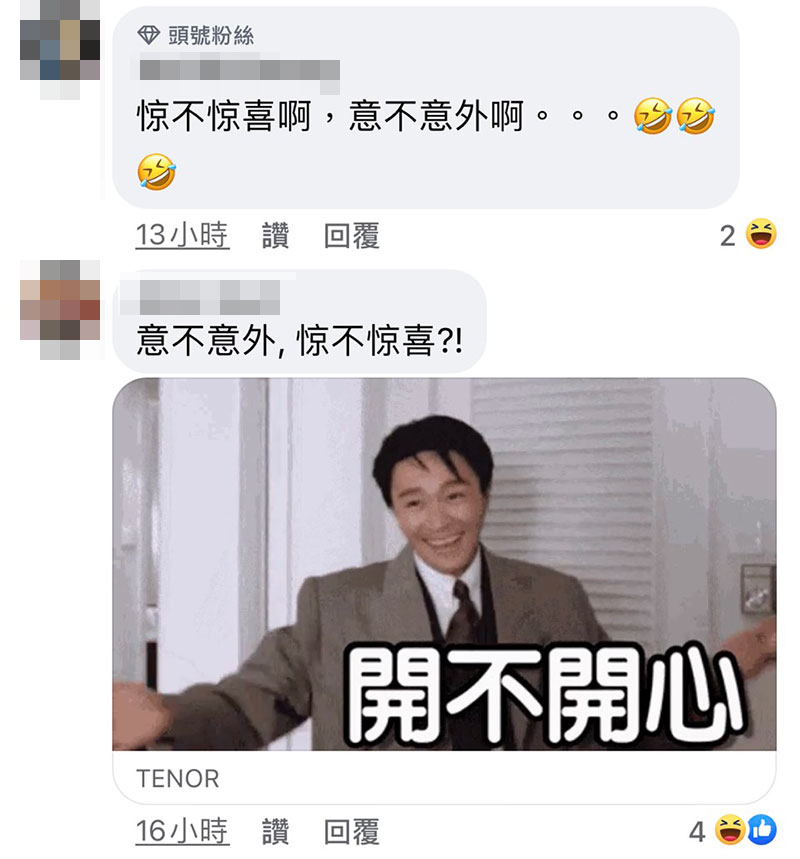Screen dimensions: 800x859
Task: Click the 頭號粉絲 badge text
Action: 211,36
